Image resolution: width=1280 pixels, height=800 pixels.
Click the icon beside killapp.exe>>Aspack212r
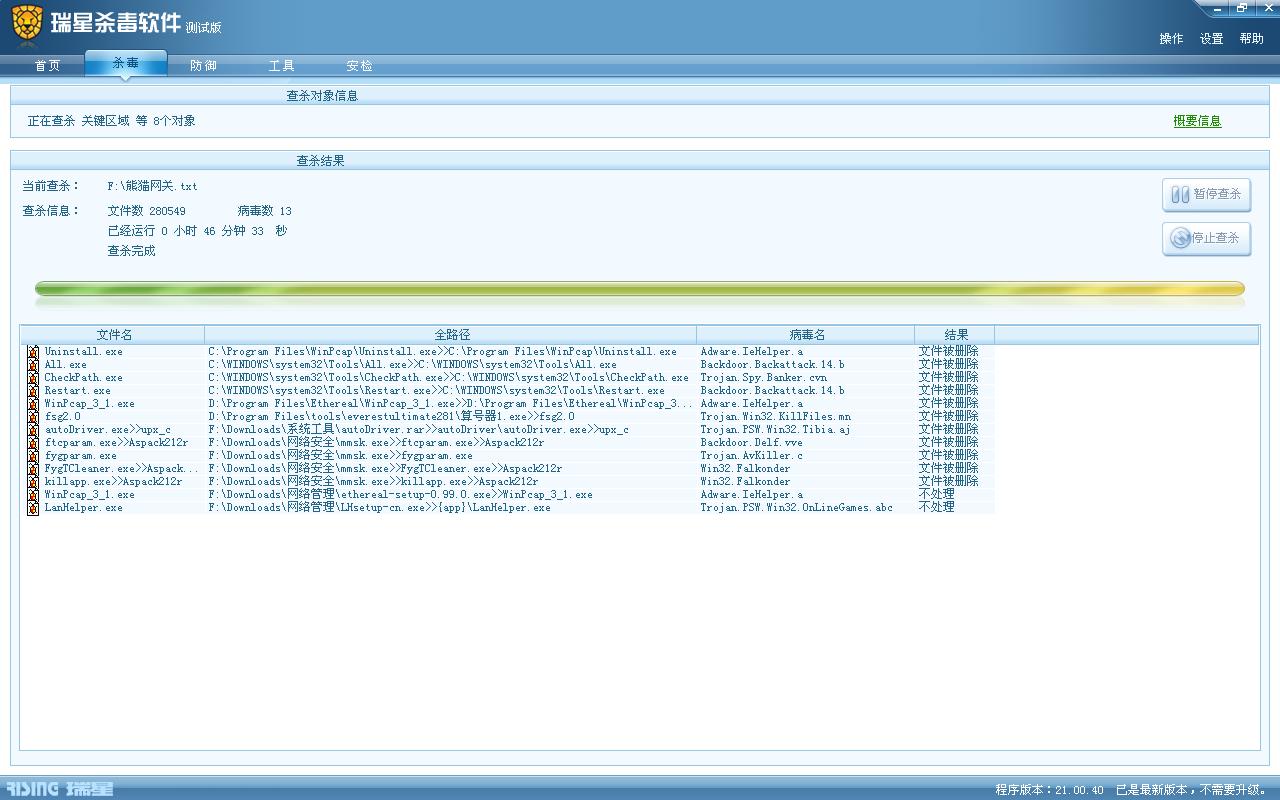(x=33, y=482)
